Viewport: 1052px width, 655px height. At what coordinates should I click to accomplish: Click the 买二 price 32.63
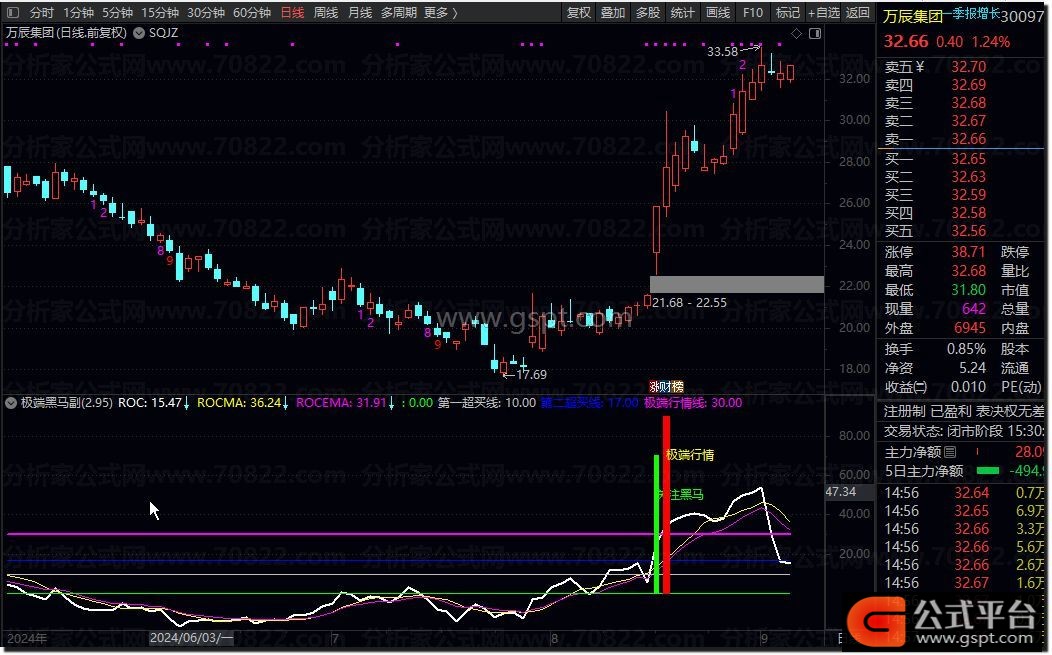968,177
